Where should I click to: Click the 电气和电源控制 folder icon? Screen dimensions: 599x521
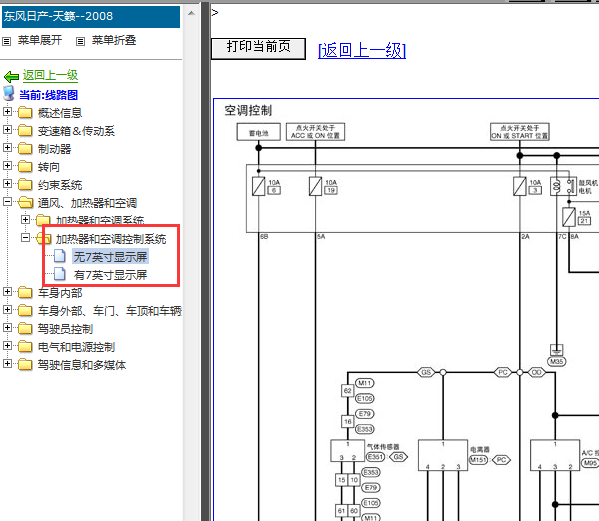point(25,346)
